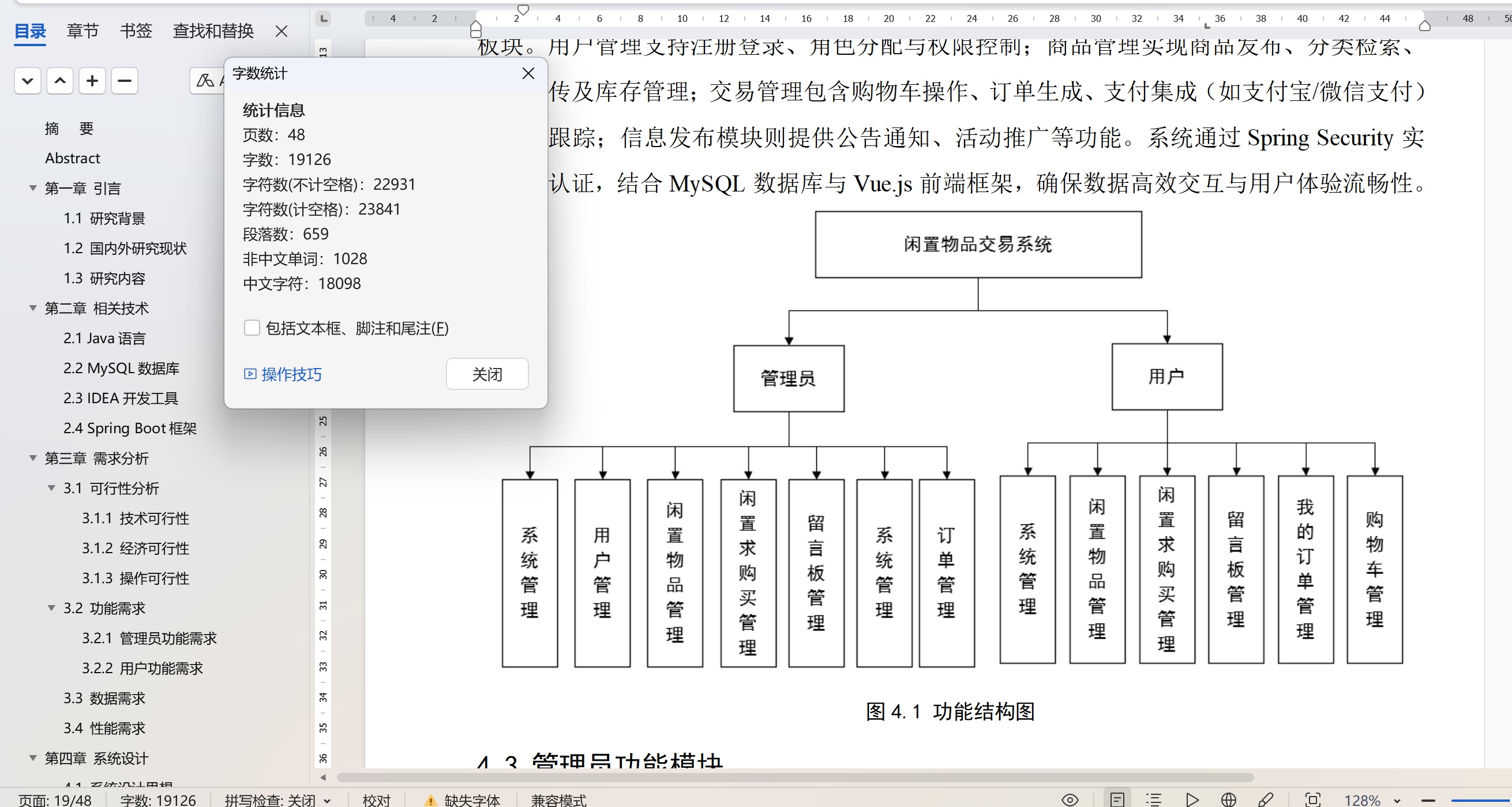The width and height of the screenshot is (1512, 807).
Task: Open the 操作技巧 link
Action: [283, 374]
